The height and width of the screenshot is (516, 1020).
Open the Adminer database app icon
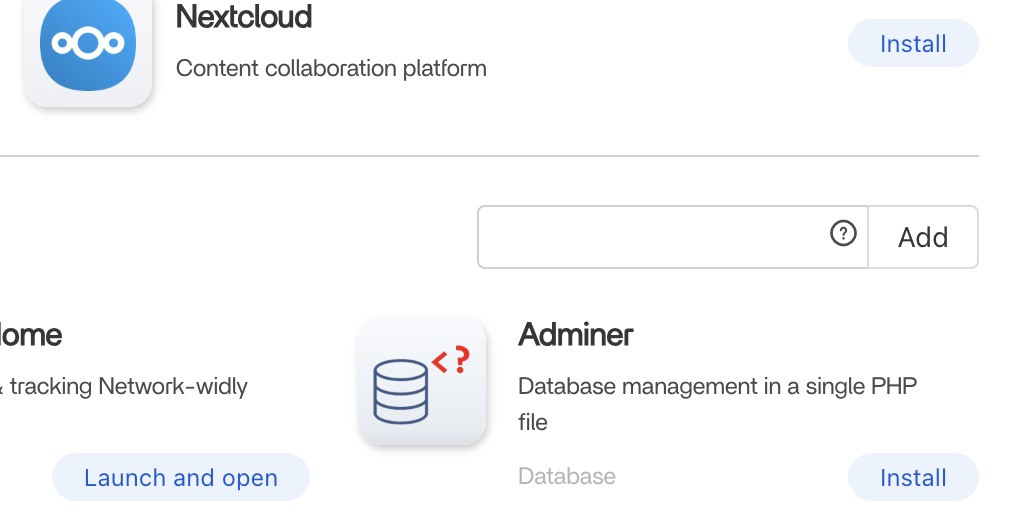[x=422, y=381]
